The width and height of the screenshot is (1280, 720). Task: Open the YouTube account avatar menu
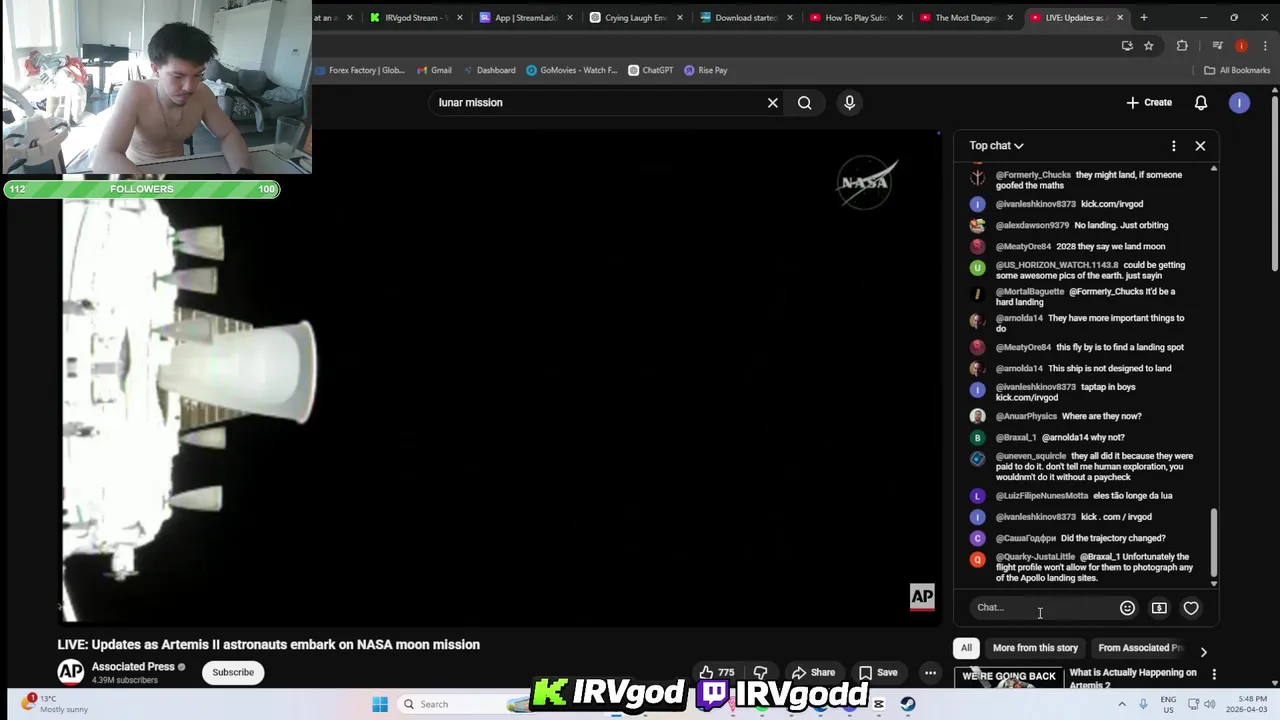(x=1239, y=102)
